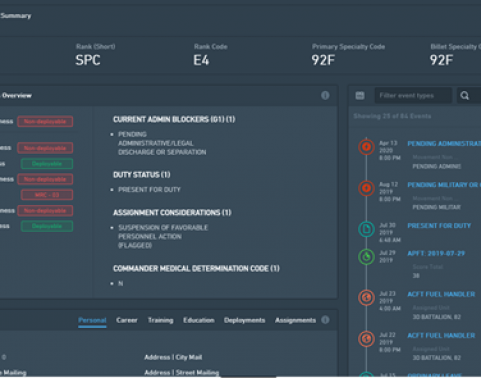The image size is (481, 378).
Task: Click the info icon next to the Assignments tab
Action: (x=325, y=320)
